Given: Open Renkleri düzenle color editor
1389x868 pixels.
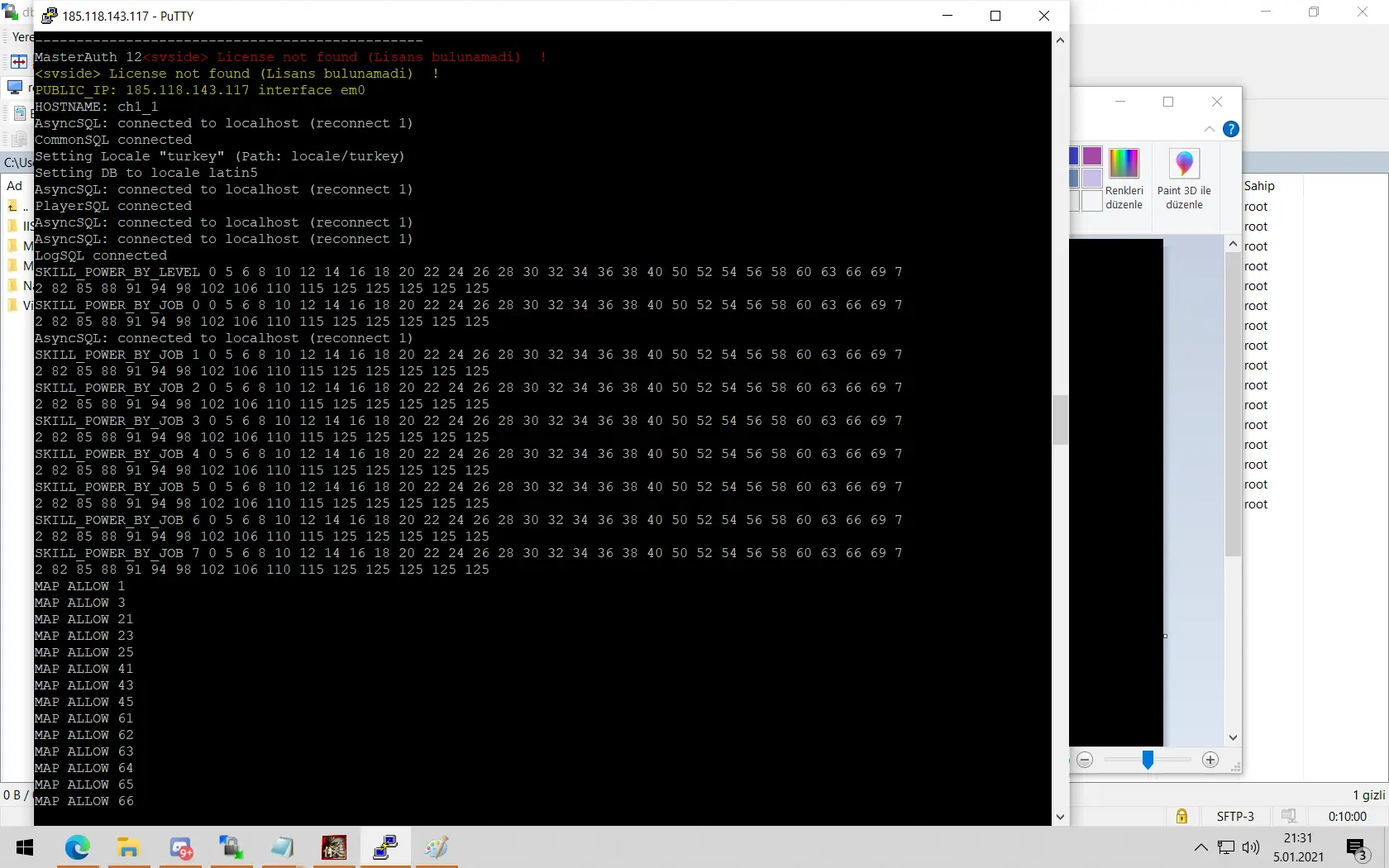Looking at the screenshot, I should pos(1124,179).
